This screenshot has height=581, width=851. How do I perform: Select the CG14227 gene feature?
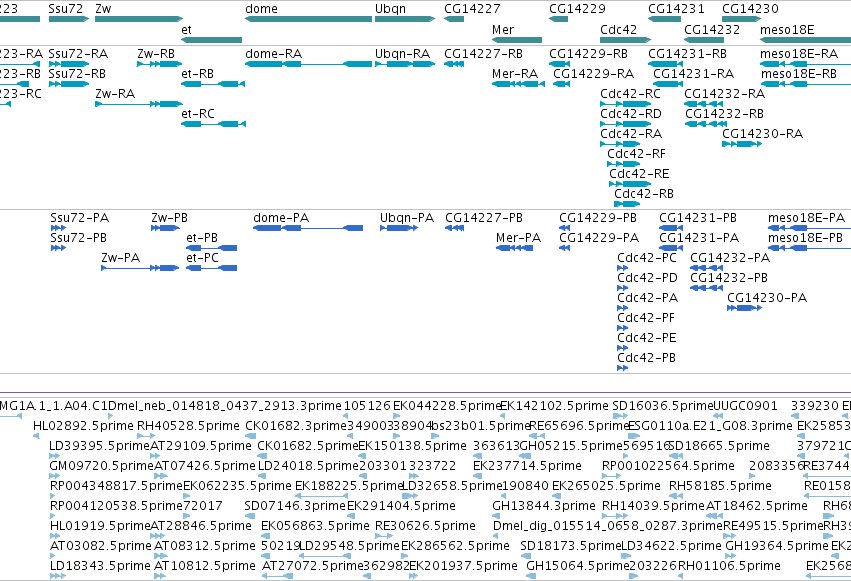[454, 19]
